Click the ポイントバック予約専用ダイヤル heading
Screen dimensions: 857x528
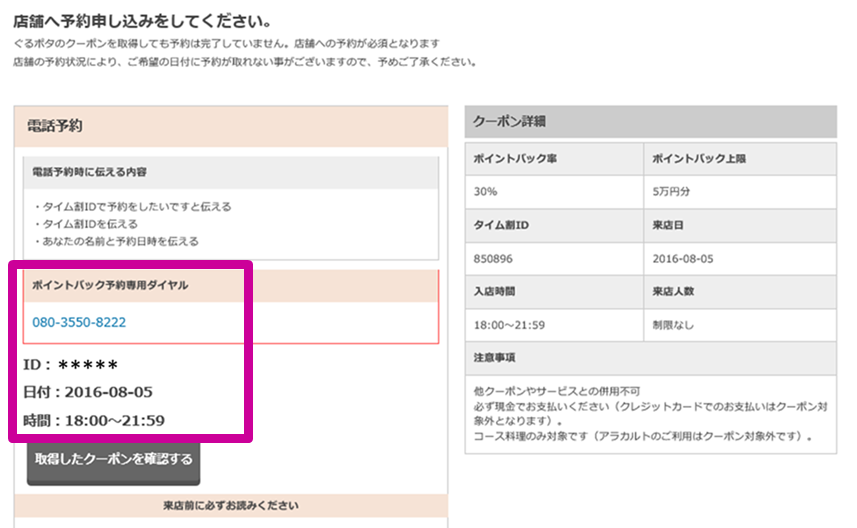point(110,285)
